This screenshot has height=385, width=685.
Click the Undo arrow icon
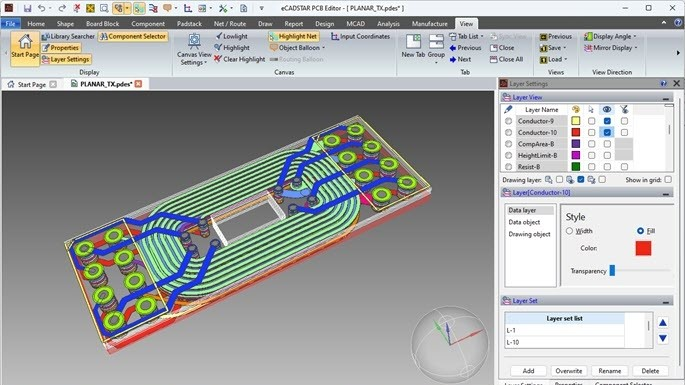tap(42, 8)
